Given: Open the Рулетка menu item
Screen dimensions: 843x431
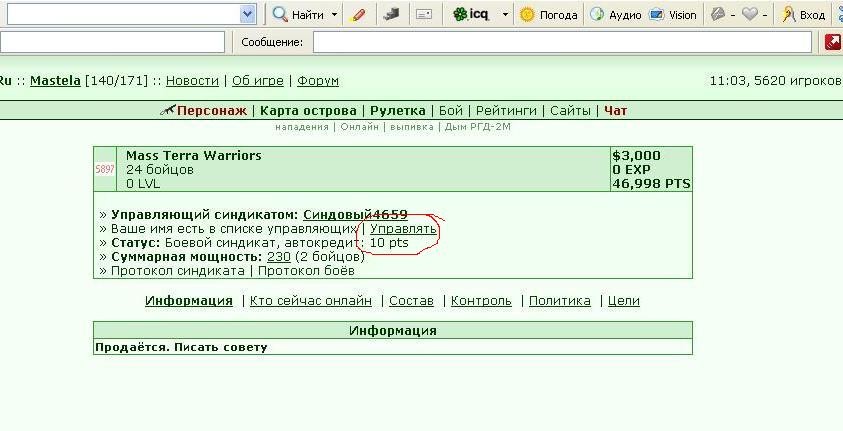Looking at the screenshot, I should [397, 111].
